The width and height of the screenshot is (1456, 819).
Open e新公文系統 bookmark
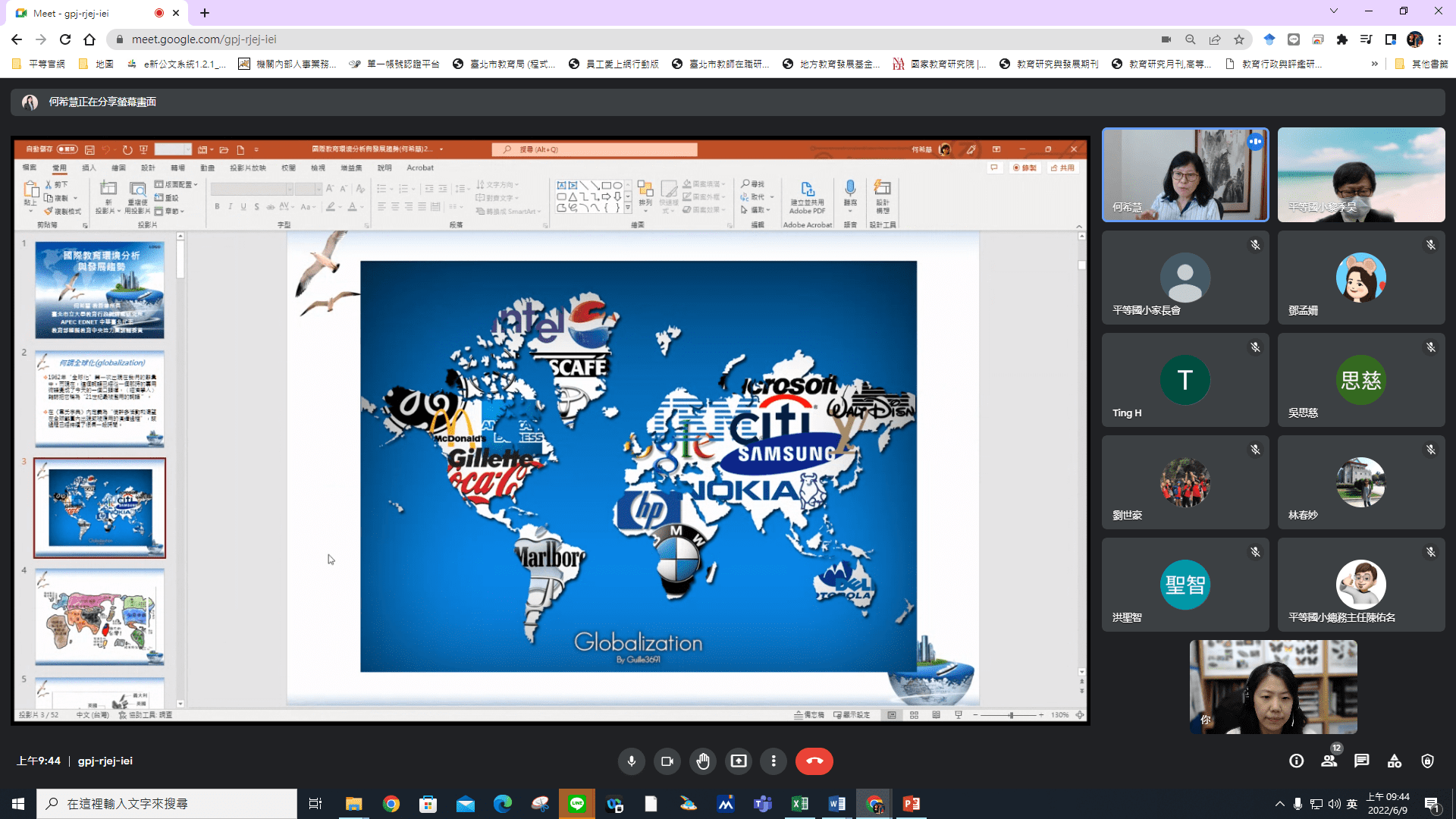[x=177, y=64]
